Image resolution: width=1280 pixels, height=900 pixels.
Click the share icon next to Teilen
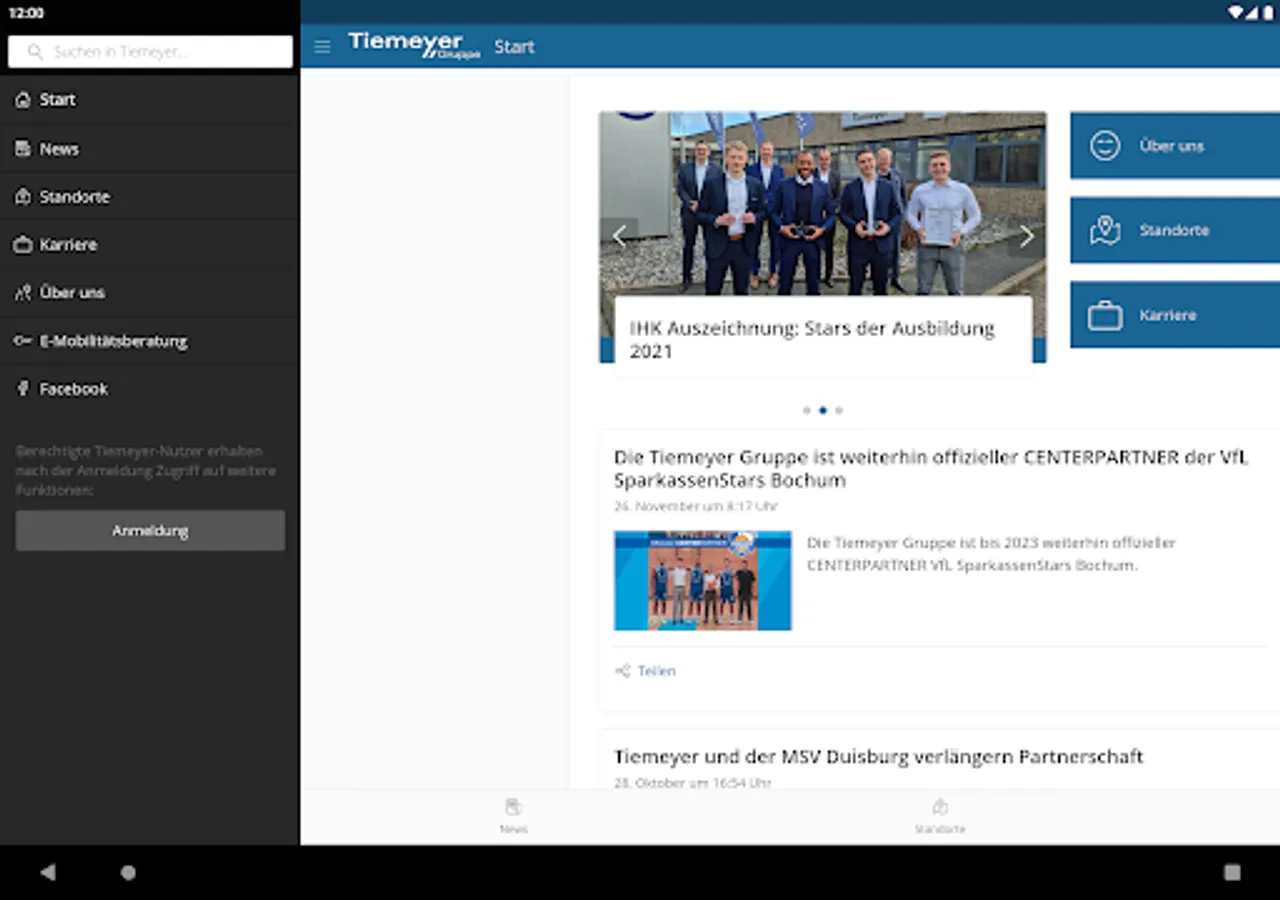pos(623,671)
